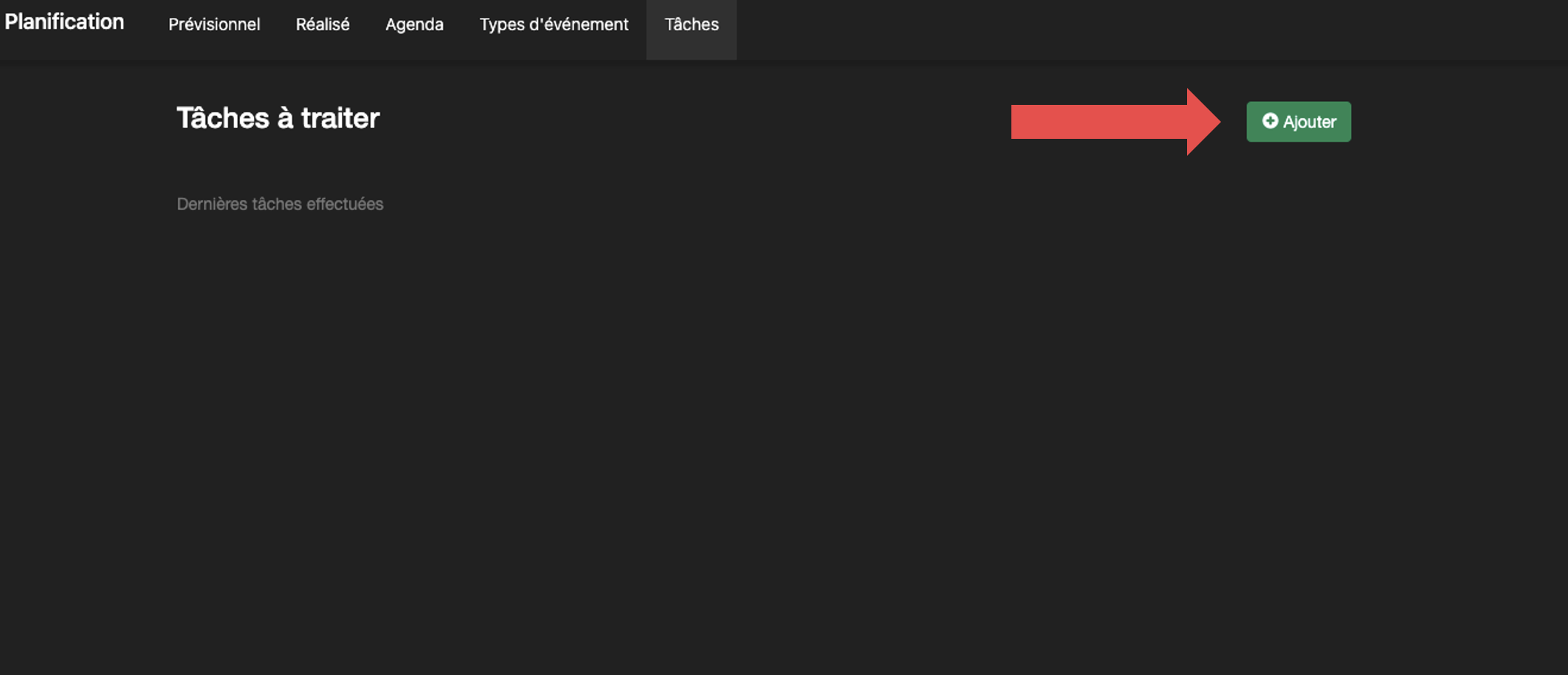Click the word "Types" in the navigation bar
The width and height of the screenshot is (1568, 675).
tap(501, 24)
